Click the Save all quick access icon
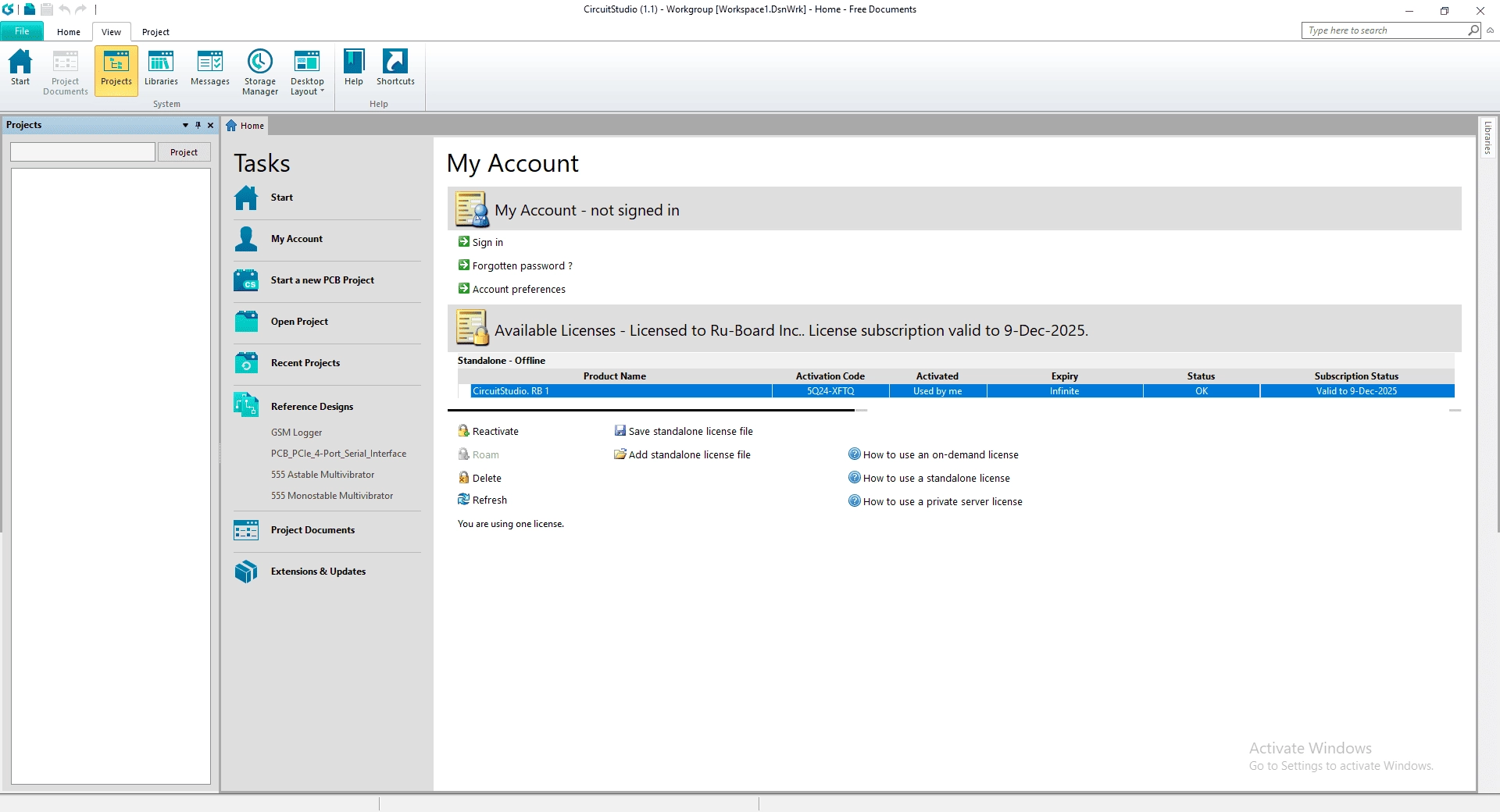This screenshot has width=1500, height=812. point(47,9)
